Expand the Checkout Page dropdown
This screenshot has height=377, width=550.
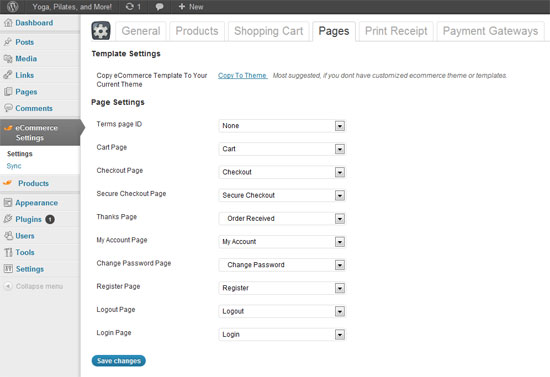pyautogui.click(x=282, y=172)
